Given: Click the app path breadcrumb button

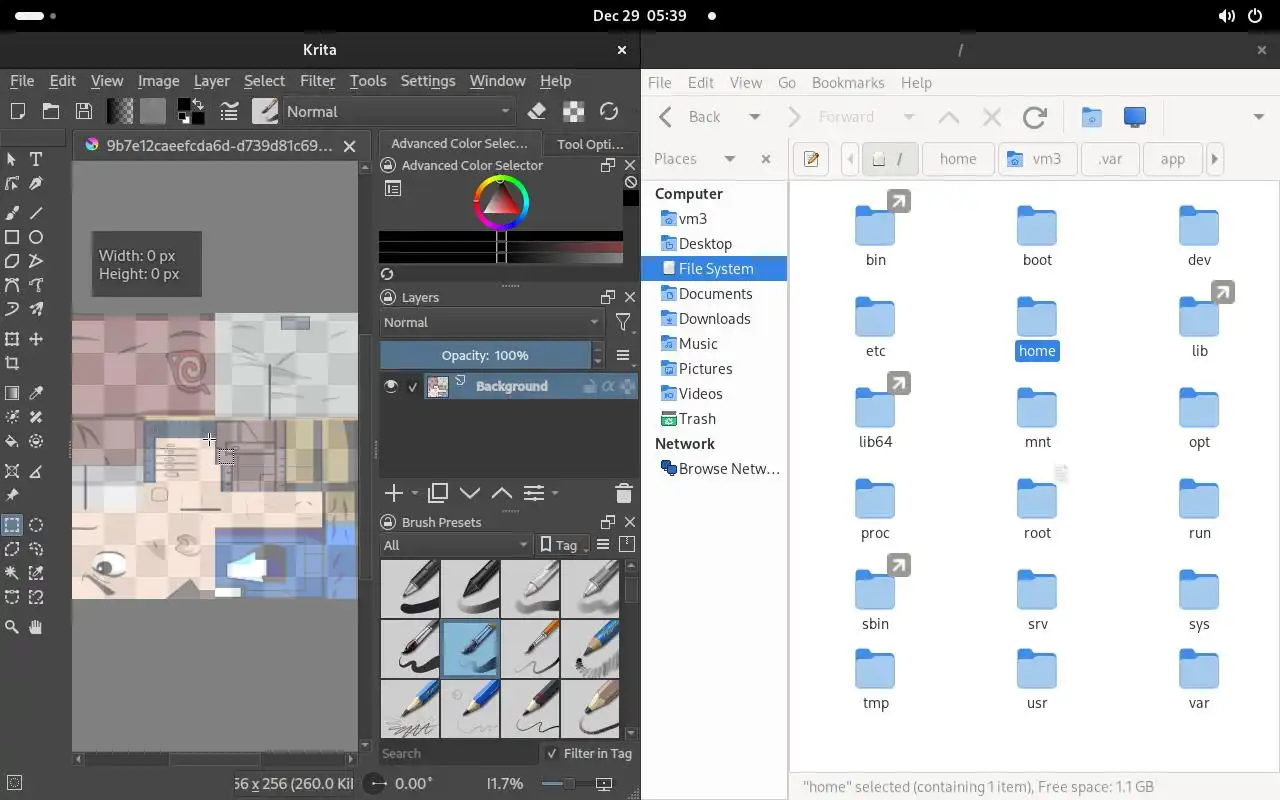Looking at the screenshot, I should [x=1172, y=159].
